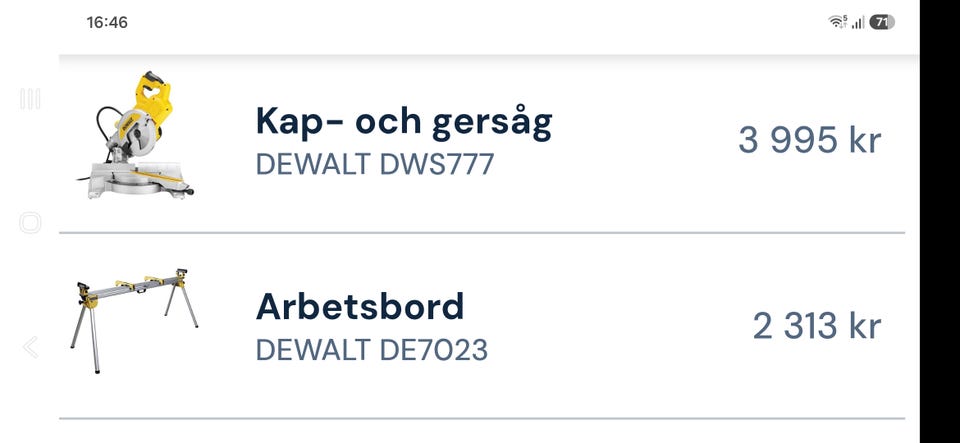Select the DEWALT DE7023 model text
Image resolution: width=960 pixels, height=443 pixels.
pyautogui.click(x=372, y=350)
